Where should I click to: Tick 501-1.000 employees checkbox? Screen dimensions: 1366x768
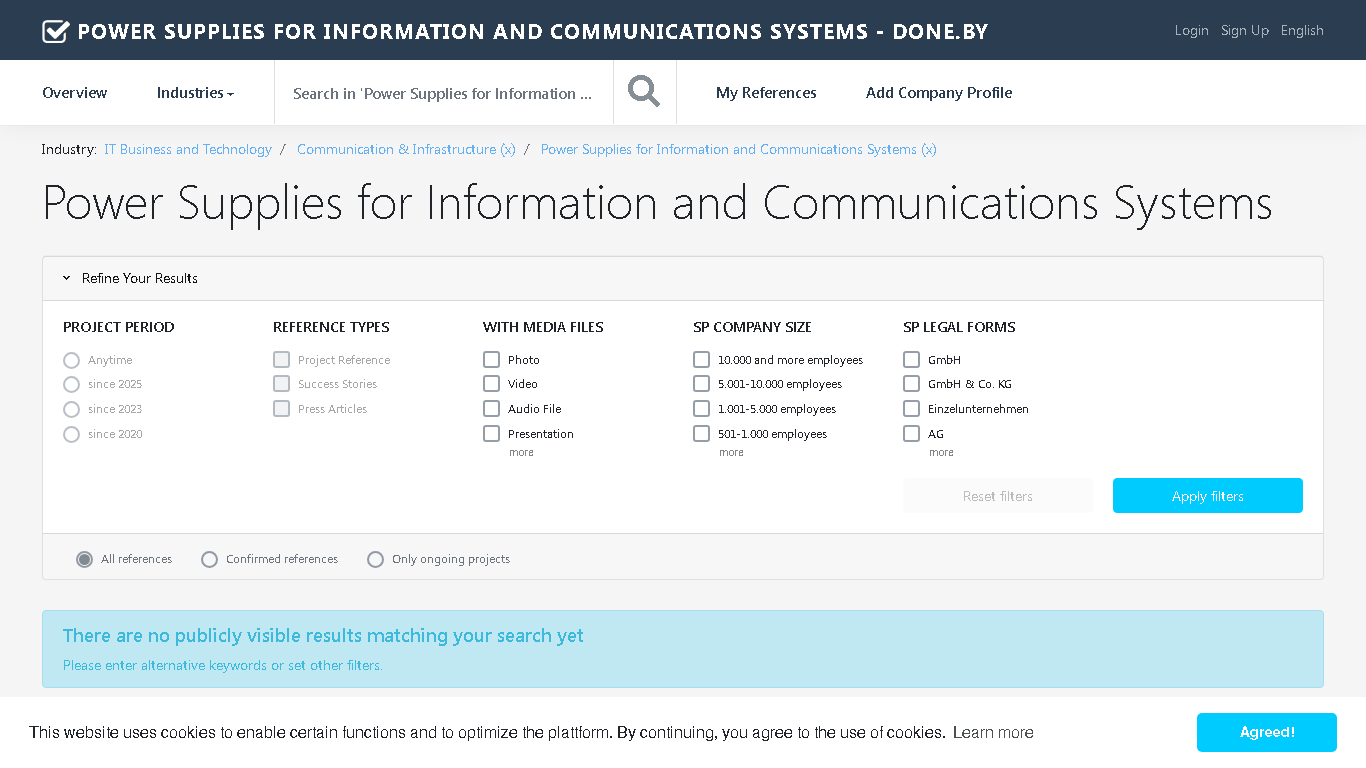(x=701, y=433)
